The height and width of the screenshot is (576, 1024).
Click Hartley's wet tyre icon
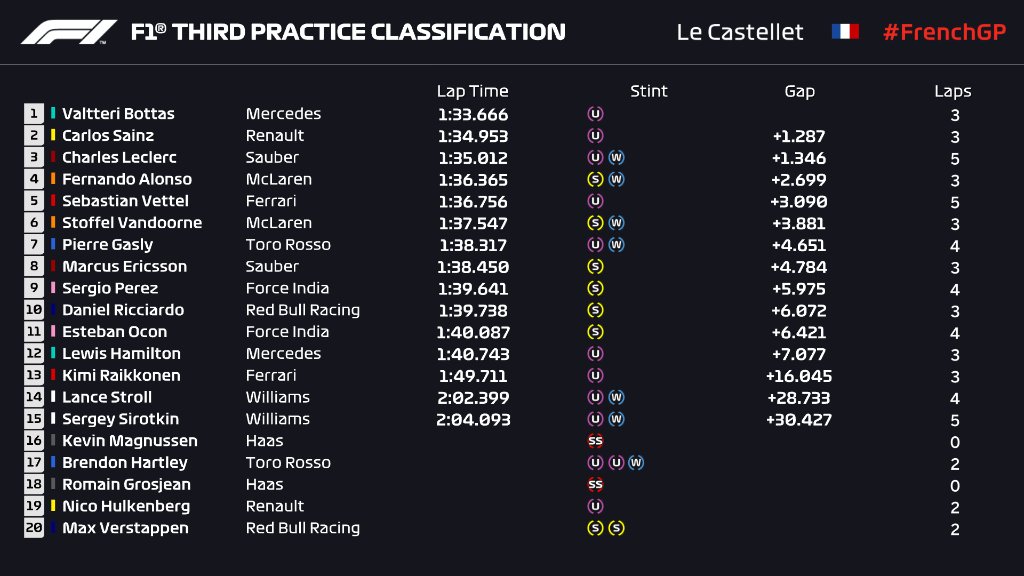(x=636, y=462)
